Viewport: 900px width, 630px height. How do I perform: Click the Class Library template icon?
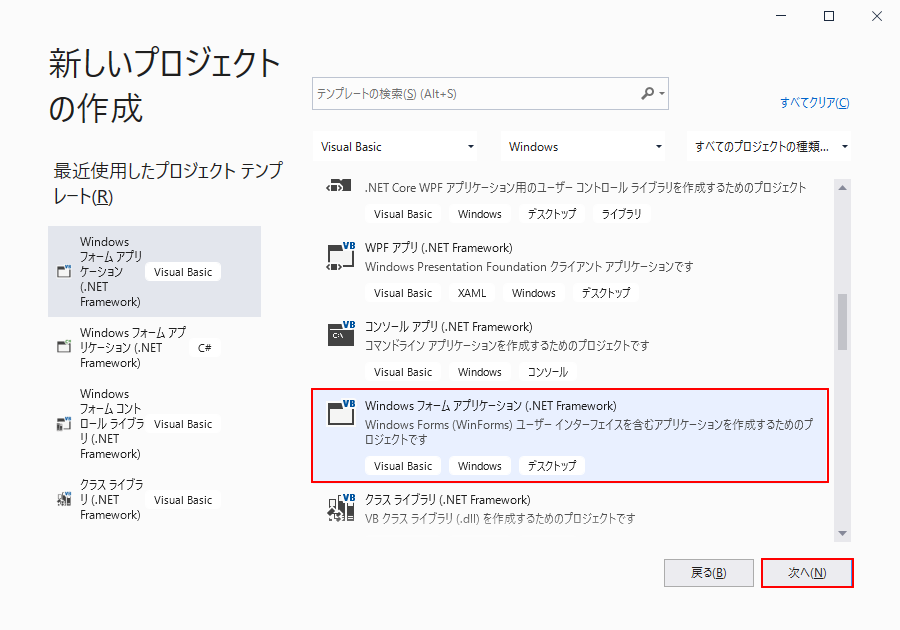tap(340, 507)
